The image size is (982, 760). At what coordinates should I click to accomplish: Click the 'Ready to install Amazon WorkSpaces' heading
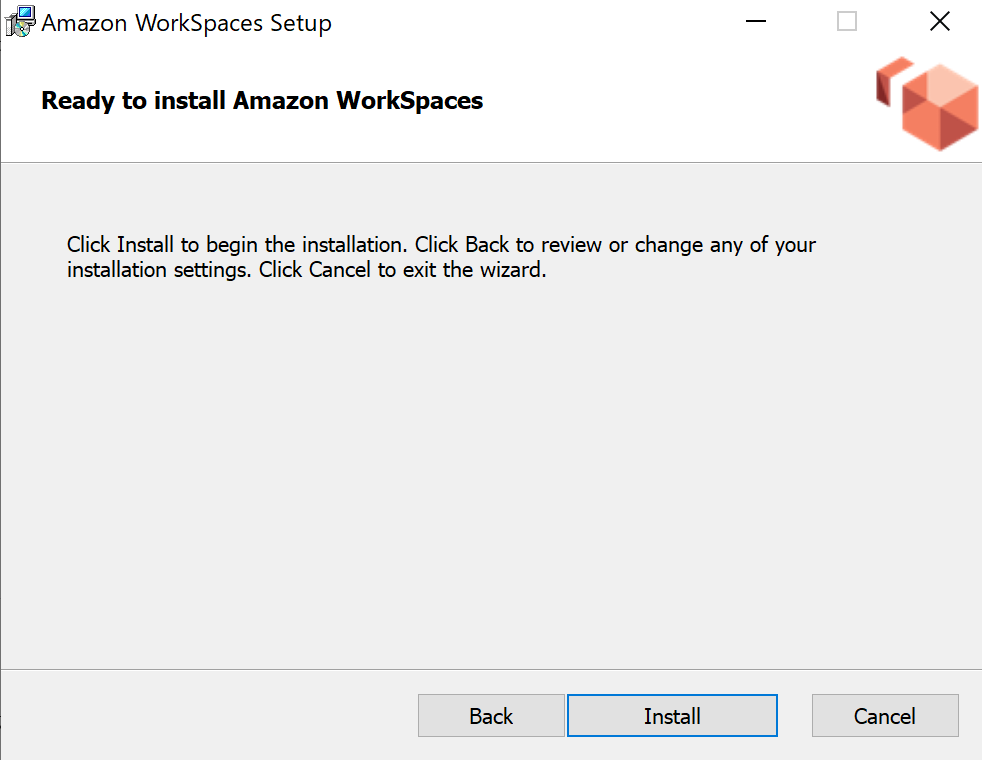pyautogui.click(x=261, y=101)
